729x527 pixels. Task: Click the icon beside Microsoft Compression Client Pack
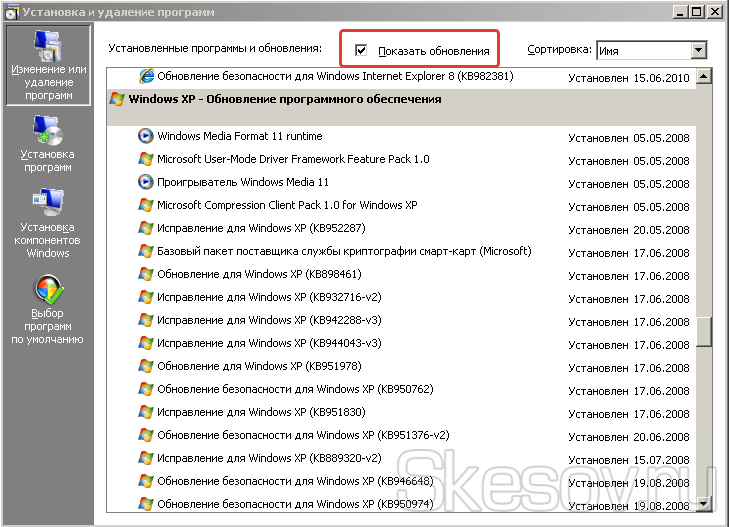(x=146, y=205)
